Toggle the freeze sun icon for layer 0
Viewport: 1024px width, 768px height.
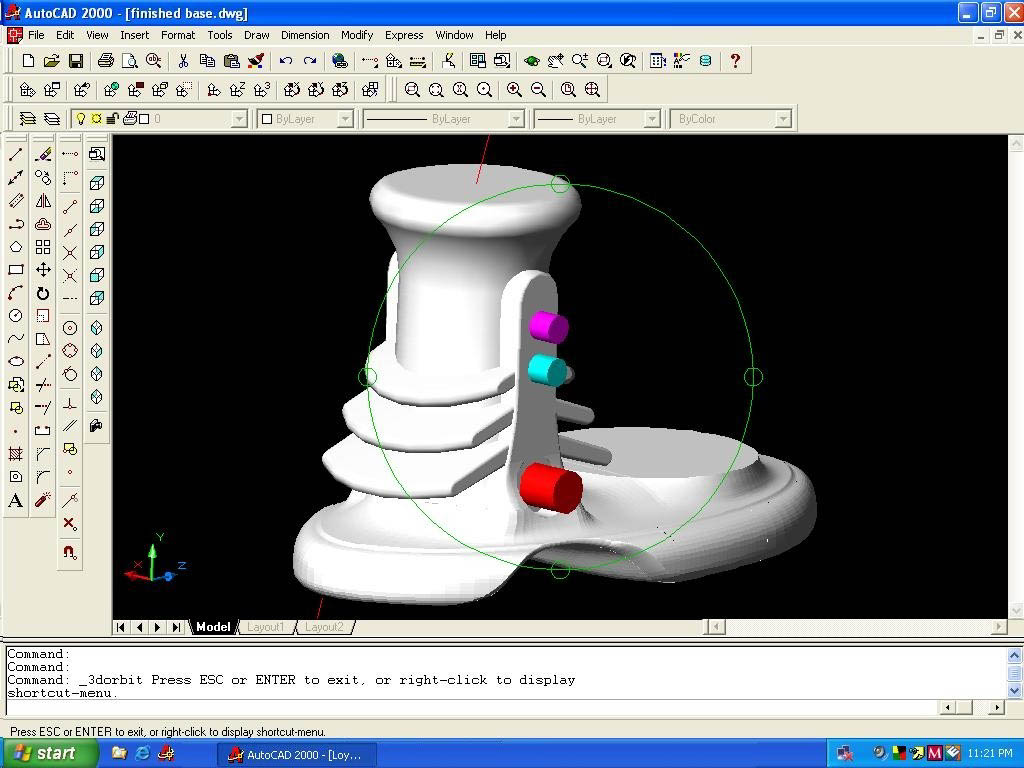(98, 118)
